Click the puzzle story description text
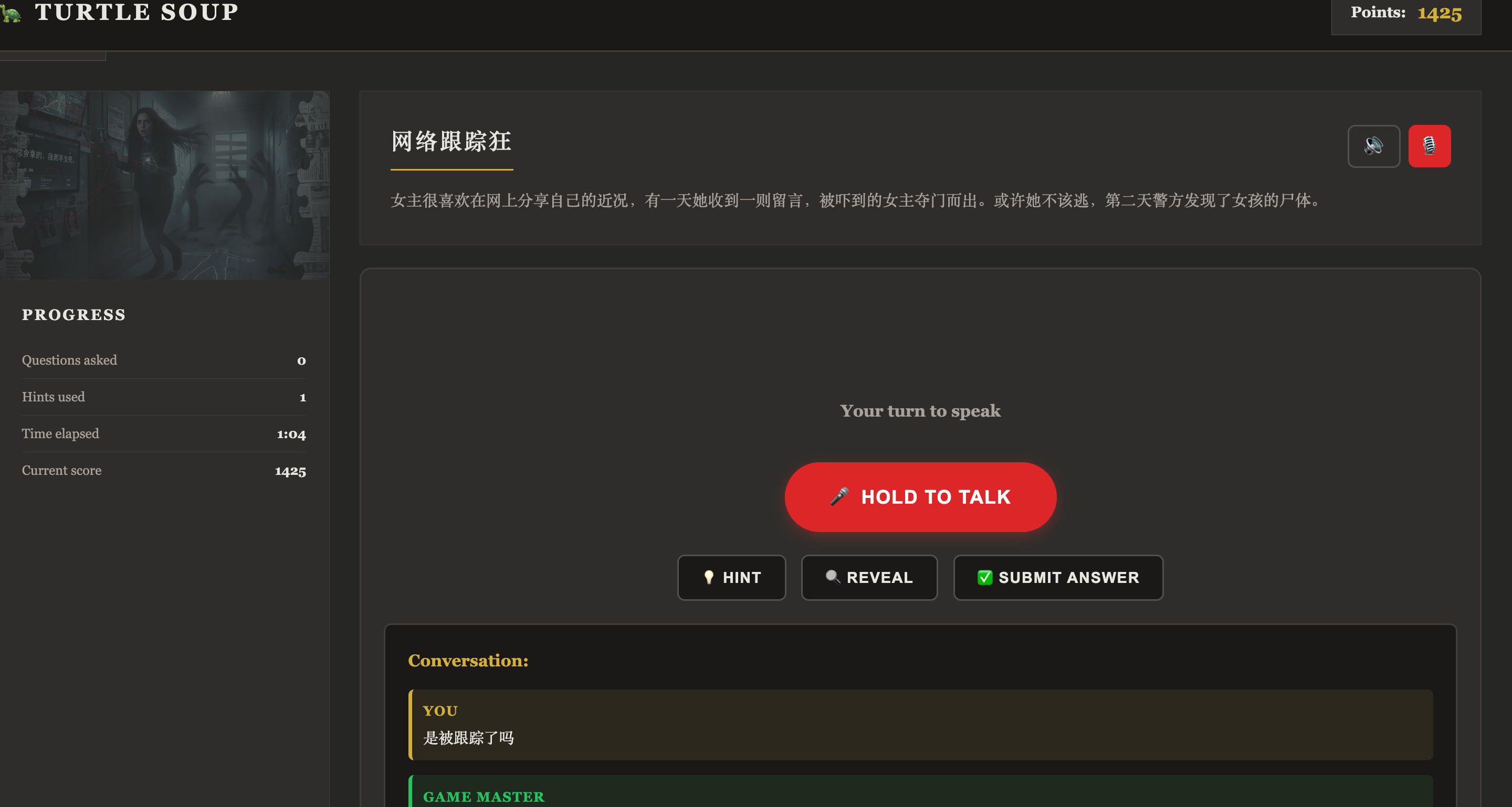 [x=857, y=200]
